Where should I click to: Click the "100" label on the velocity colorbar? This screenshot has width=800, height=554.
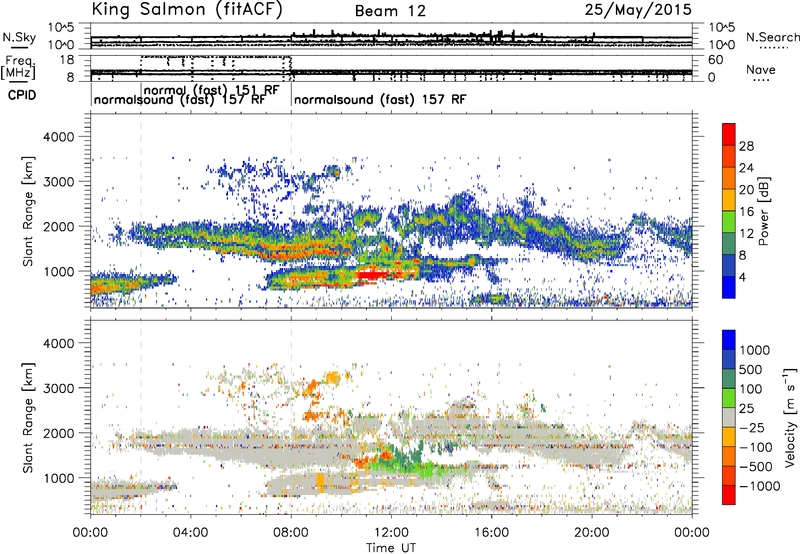751,389
